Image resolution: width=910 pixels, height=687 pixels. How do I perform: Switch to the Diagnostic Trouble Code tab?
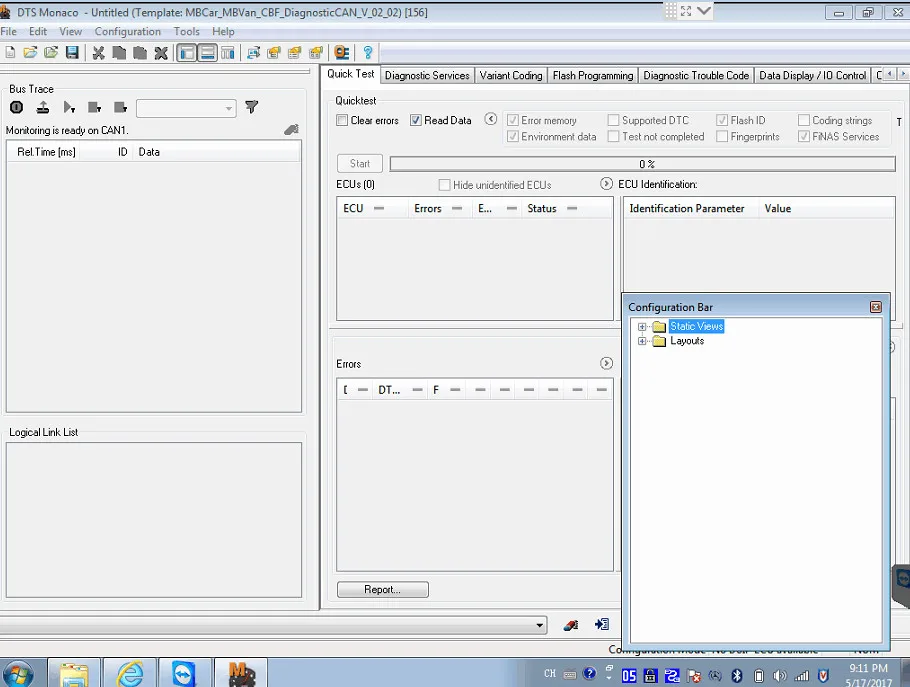(696, 75)
